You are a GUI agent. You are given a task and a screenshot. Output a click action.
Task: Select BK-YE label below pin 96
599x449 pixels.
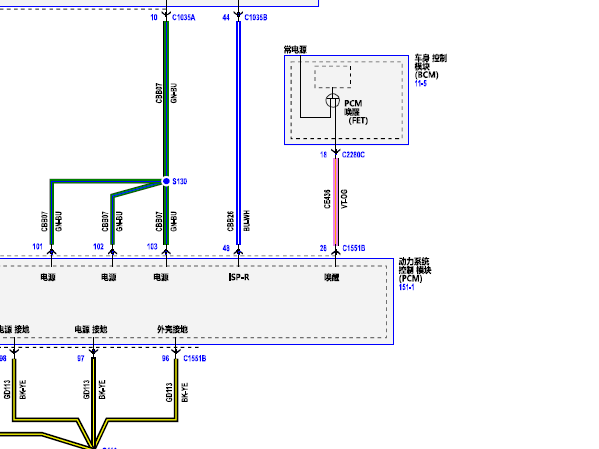pyautogui.click(x=185, y=392)
